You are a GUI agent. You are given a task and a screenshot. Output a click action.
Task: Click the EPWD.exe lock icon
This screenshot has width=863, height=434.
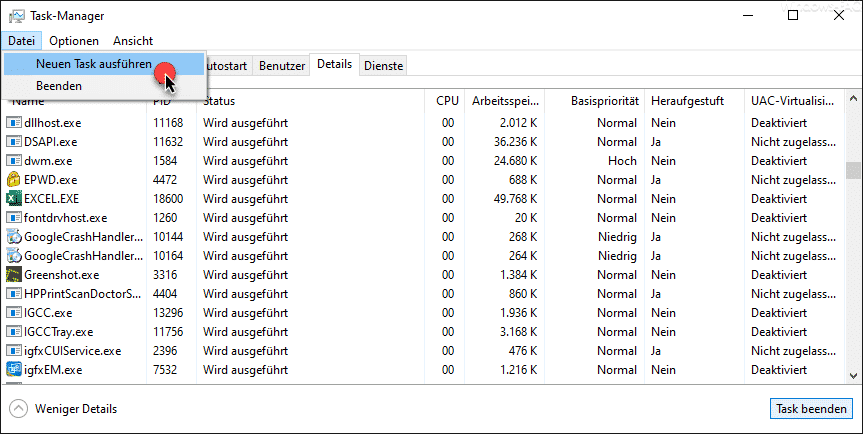(x=14, y=180)
